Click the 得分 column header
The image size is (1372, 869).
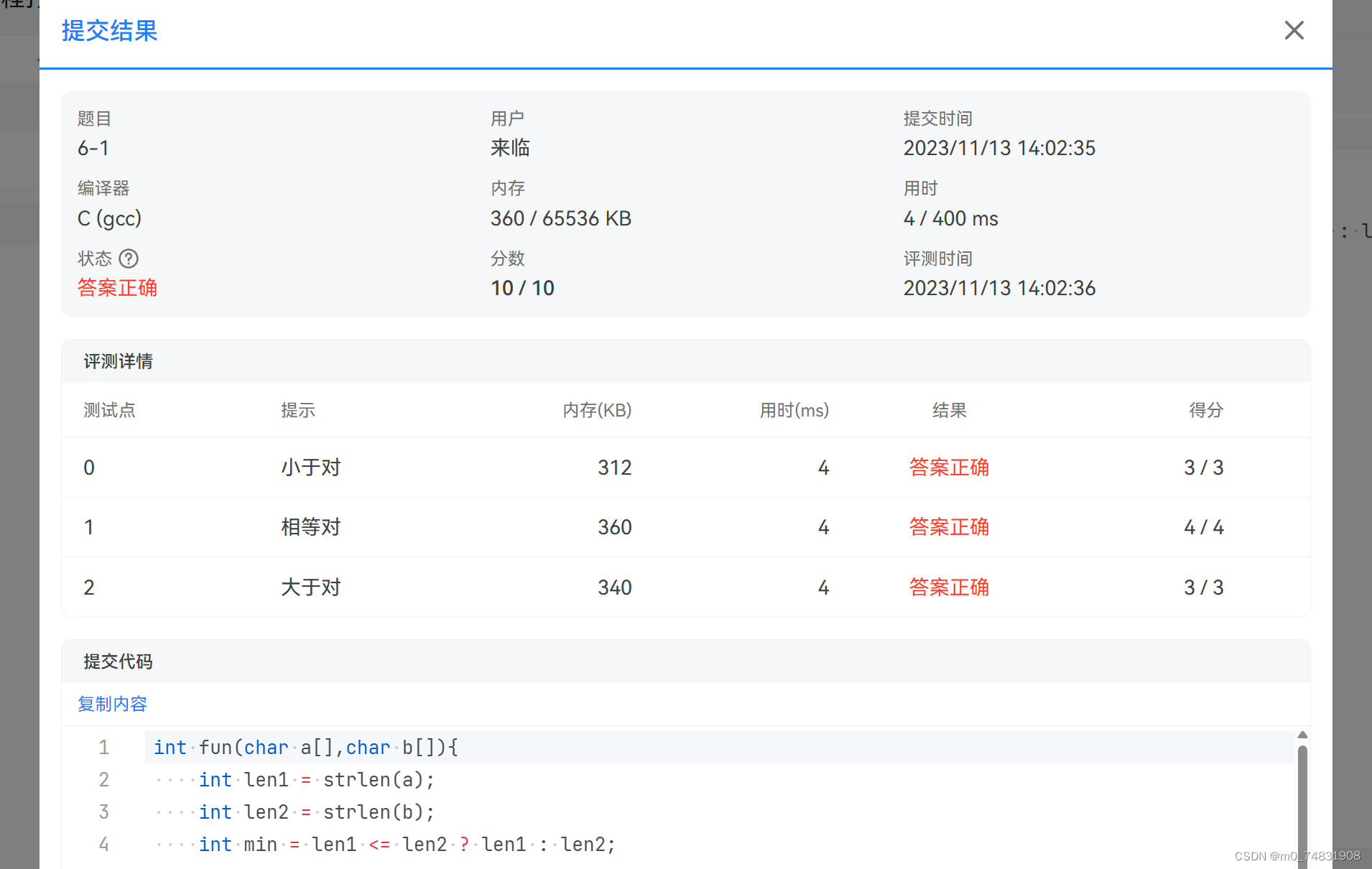1205,410
